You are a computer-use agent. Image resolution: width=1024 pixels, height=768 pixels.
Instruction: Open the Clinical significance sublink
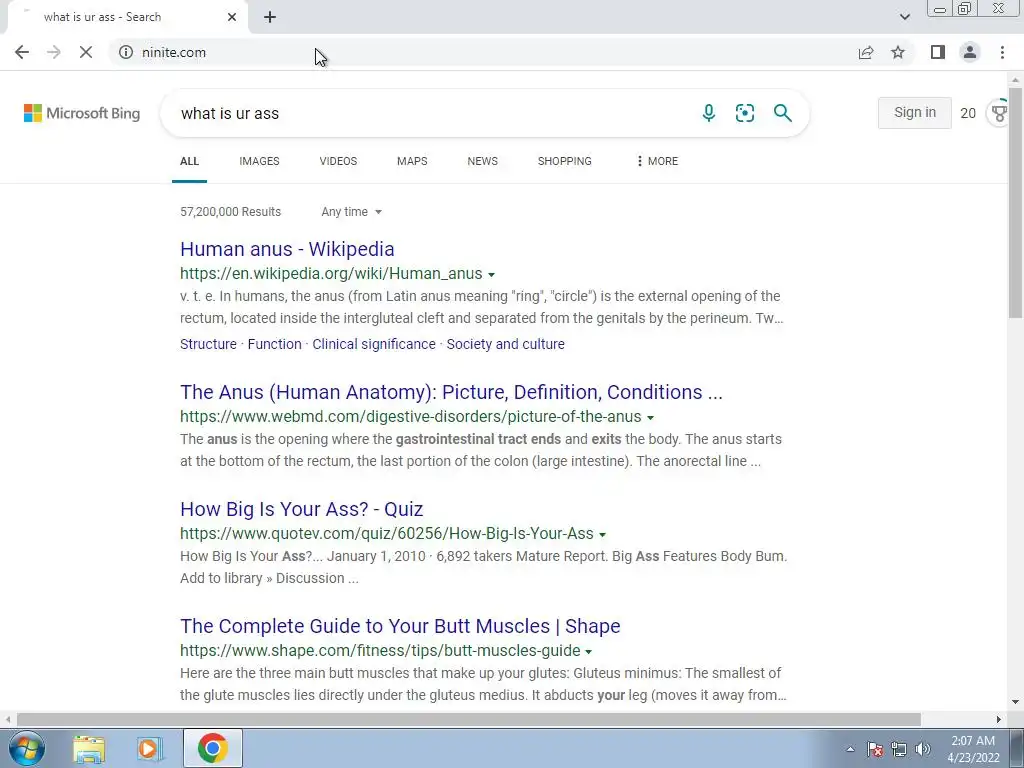point(374,344)
